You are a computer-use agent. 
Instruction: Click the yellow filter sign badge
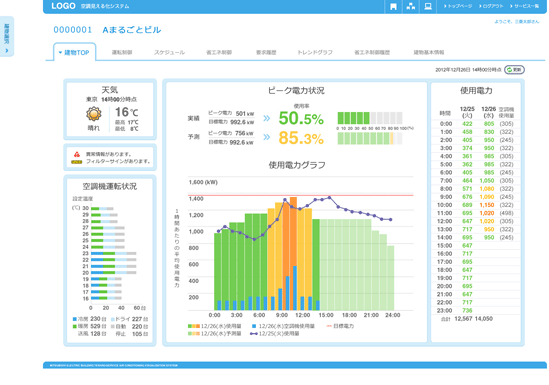pyautogui.click(x=76, y=162)
